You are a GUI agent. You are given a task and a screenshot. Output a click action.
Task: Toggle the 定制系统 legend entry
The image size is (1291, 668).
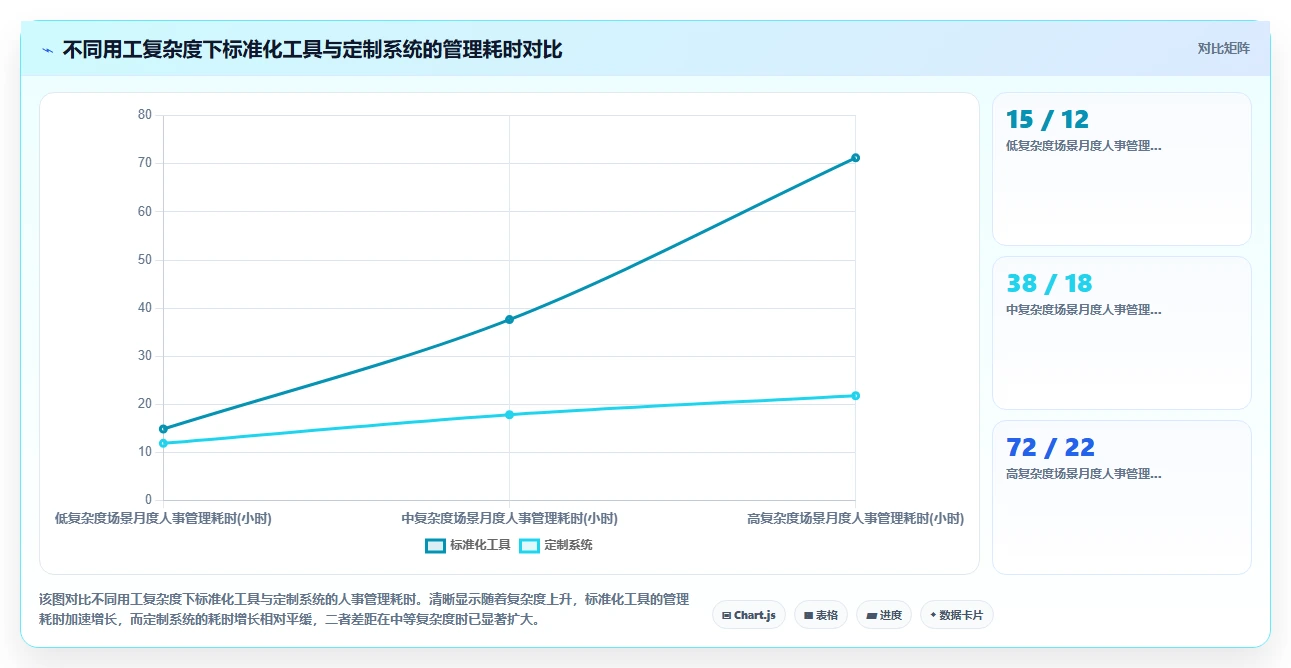click(556, 545)
